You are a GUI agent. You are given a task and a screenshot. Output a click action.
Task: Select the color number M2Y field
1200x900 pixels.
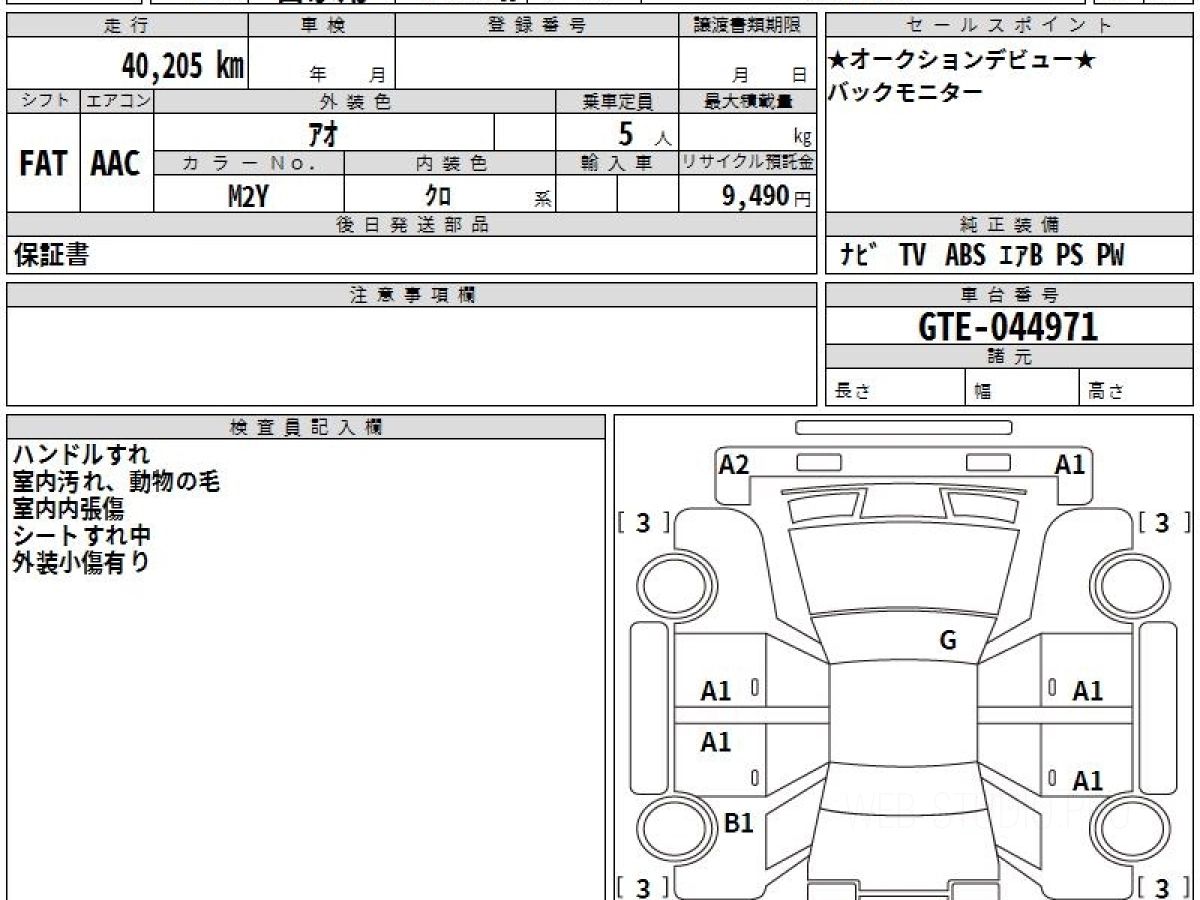249,196
